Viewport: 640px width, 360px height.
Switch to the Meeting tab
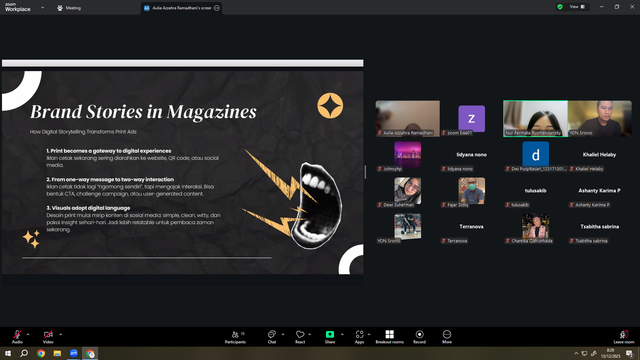pyautogui.click(x=69, y=8)
